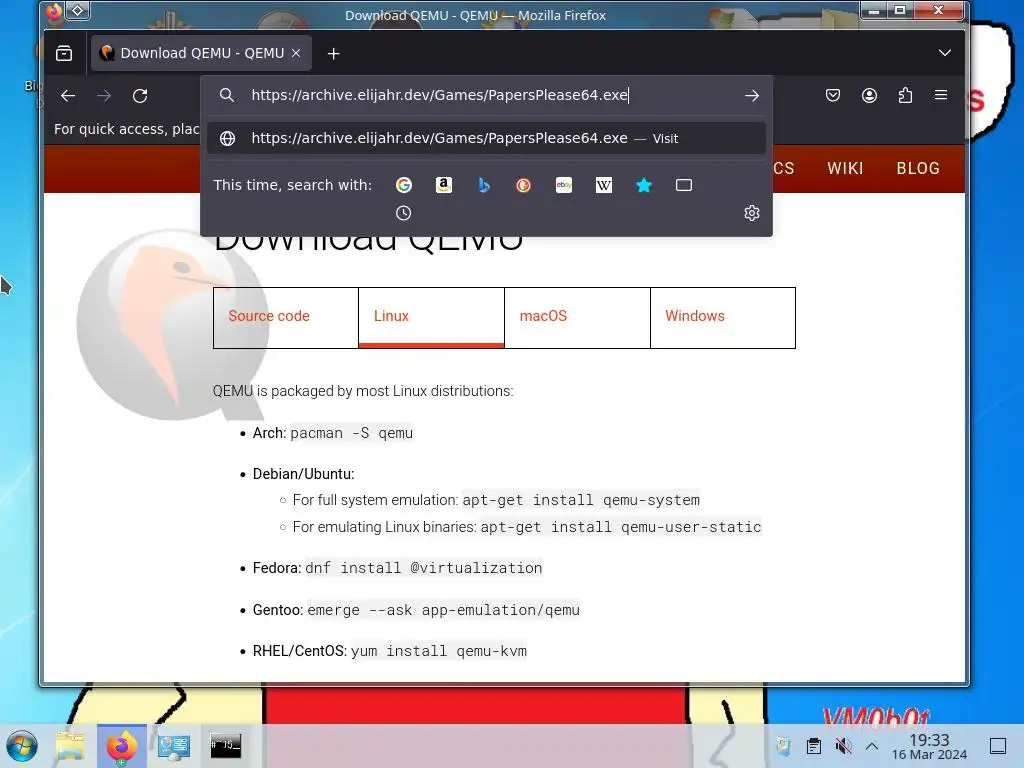Open the file manager in taskbar
This screenshot has width=1024, height=768.
click(x=70, y=746)
